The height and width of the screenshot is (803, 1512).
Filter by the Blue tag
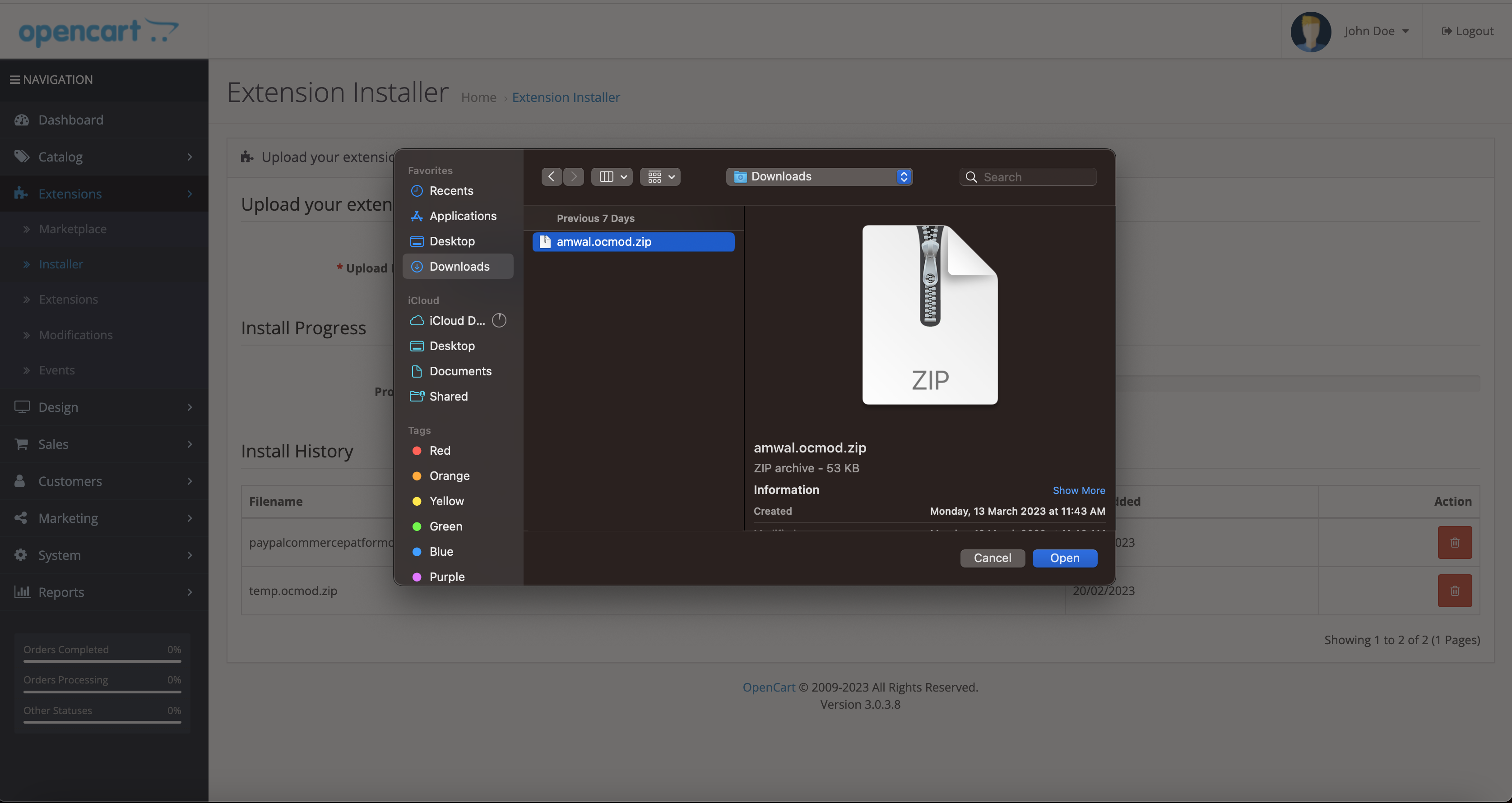tap(458, 551)
